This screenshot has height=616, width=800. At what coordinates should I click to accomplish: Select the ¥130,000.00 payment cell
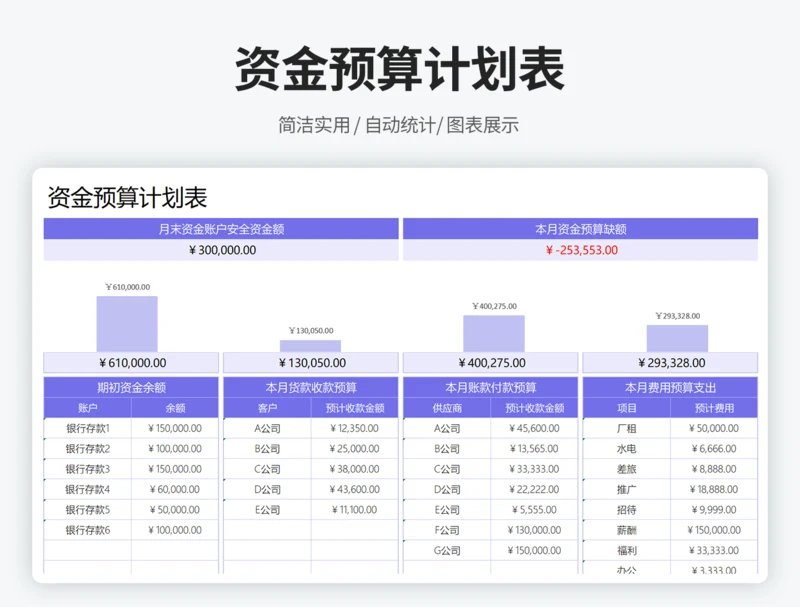click(x=534, y=530)
